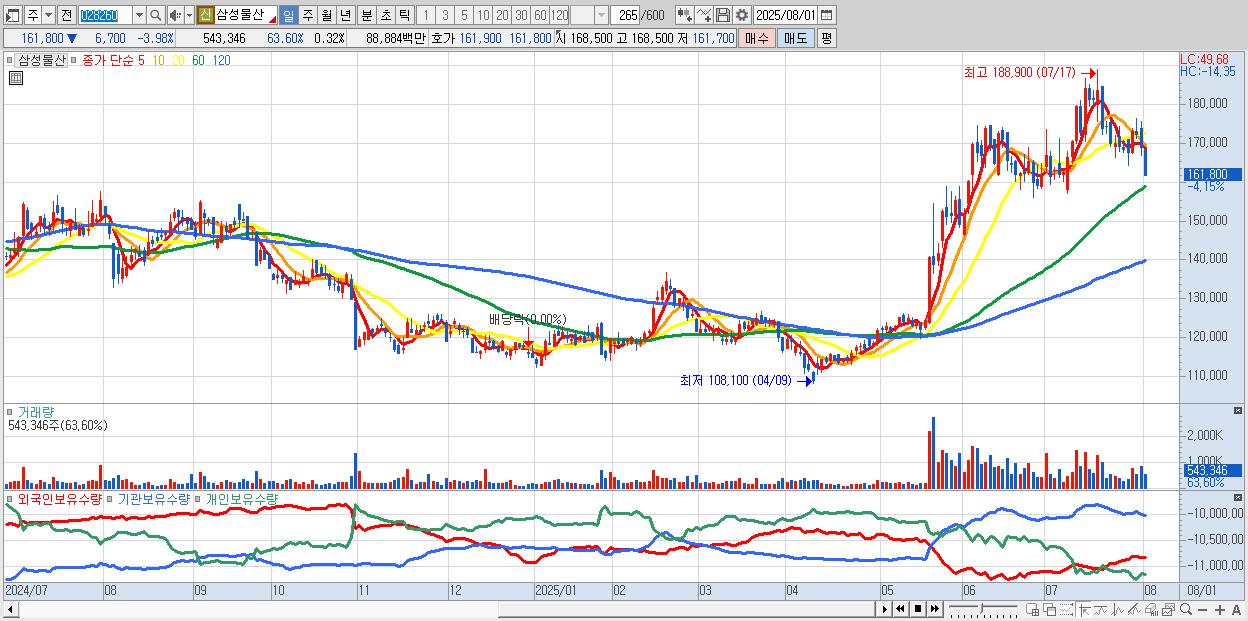Open the dropdown next to 주 at top left
The height and width of the screenshot is (621, 1248).
pos(48,15)
